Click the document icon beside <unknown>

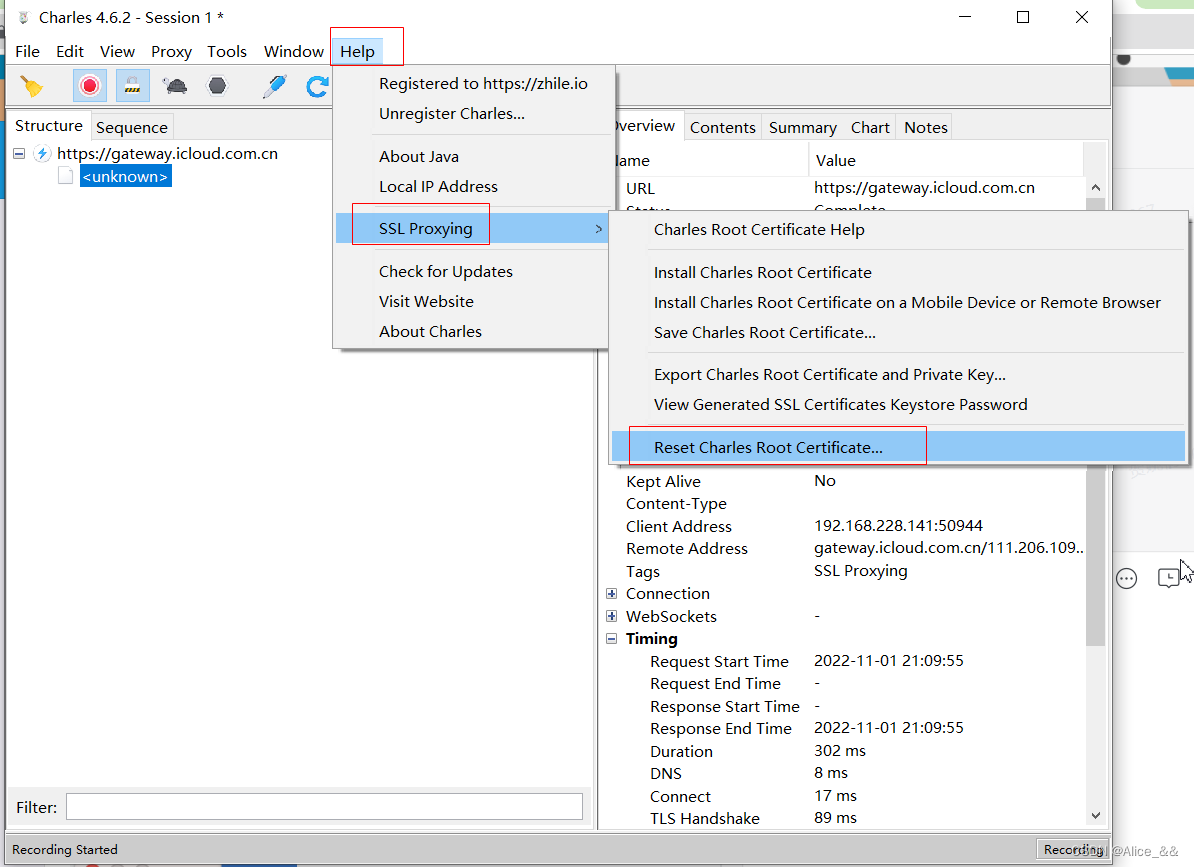coord(66,177)
